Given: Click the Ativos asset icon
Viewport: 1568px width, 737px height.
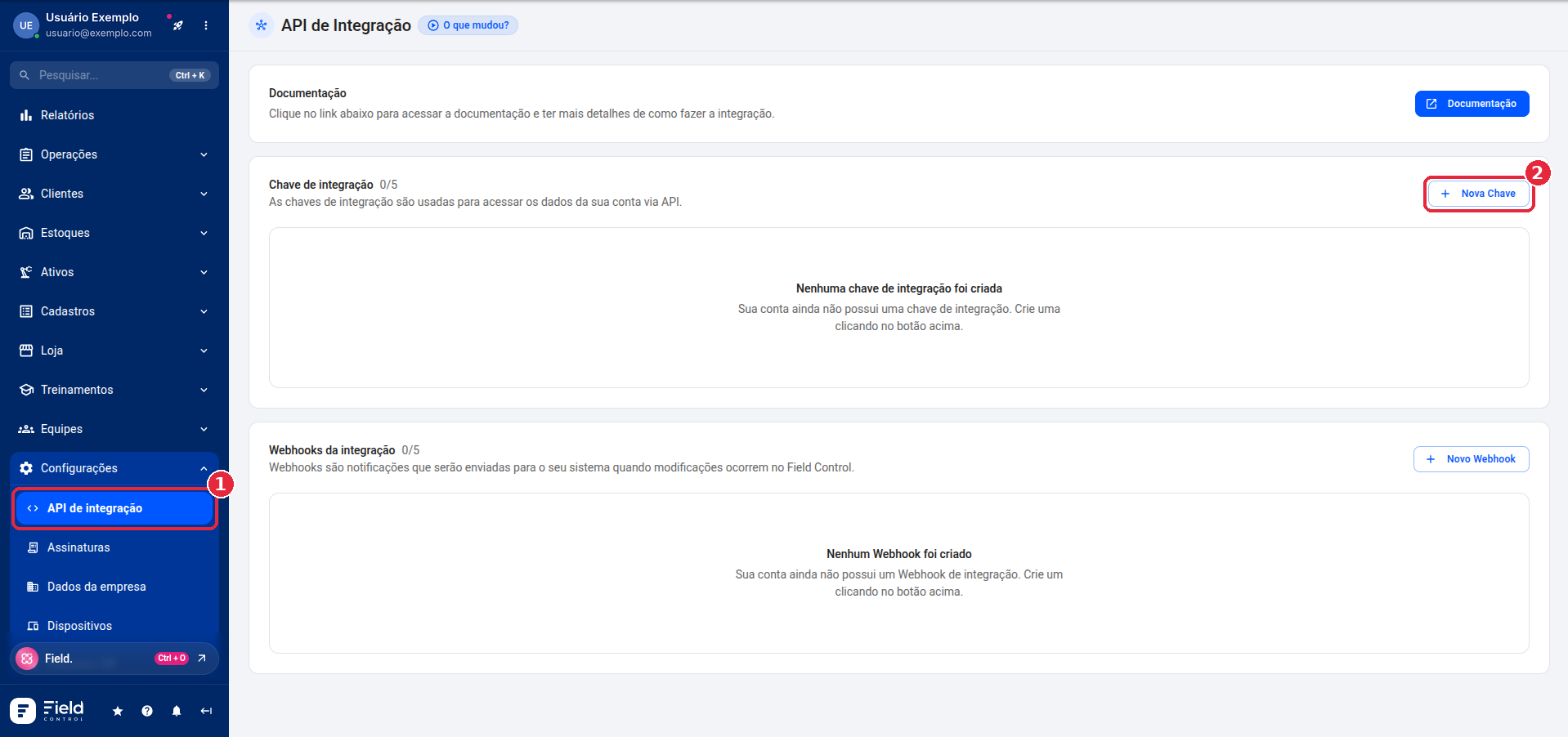Looking at the screenshot, I should [x=26, y=272].
